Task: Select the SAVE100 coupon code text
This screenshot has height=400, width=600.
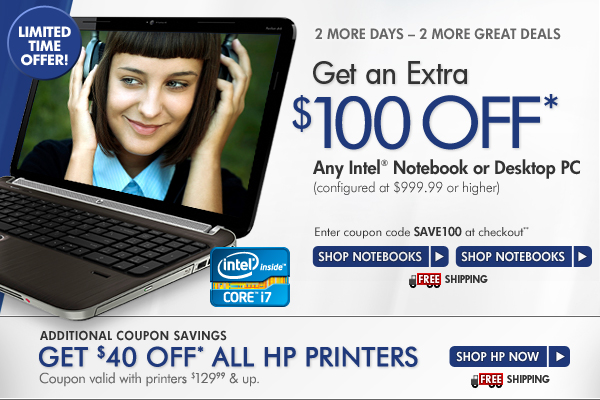Action: click(x=437, y=232)
